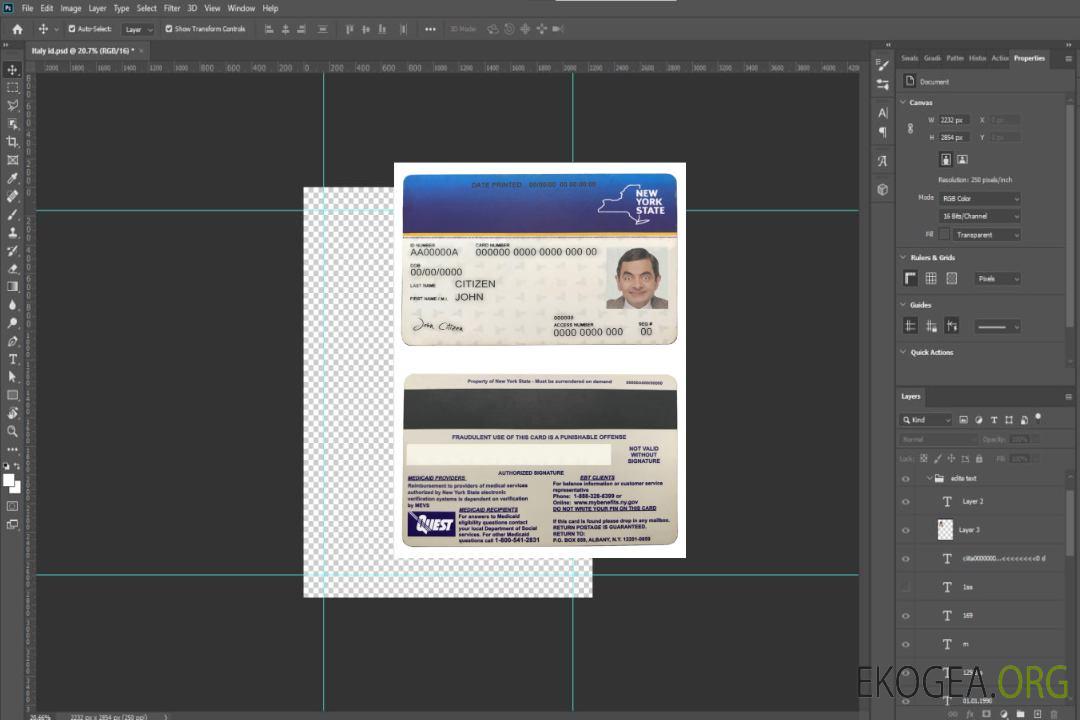Select the Crop tool in the toolbar
This screenshot has height=720, width=1080.
tap(13, 142)
